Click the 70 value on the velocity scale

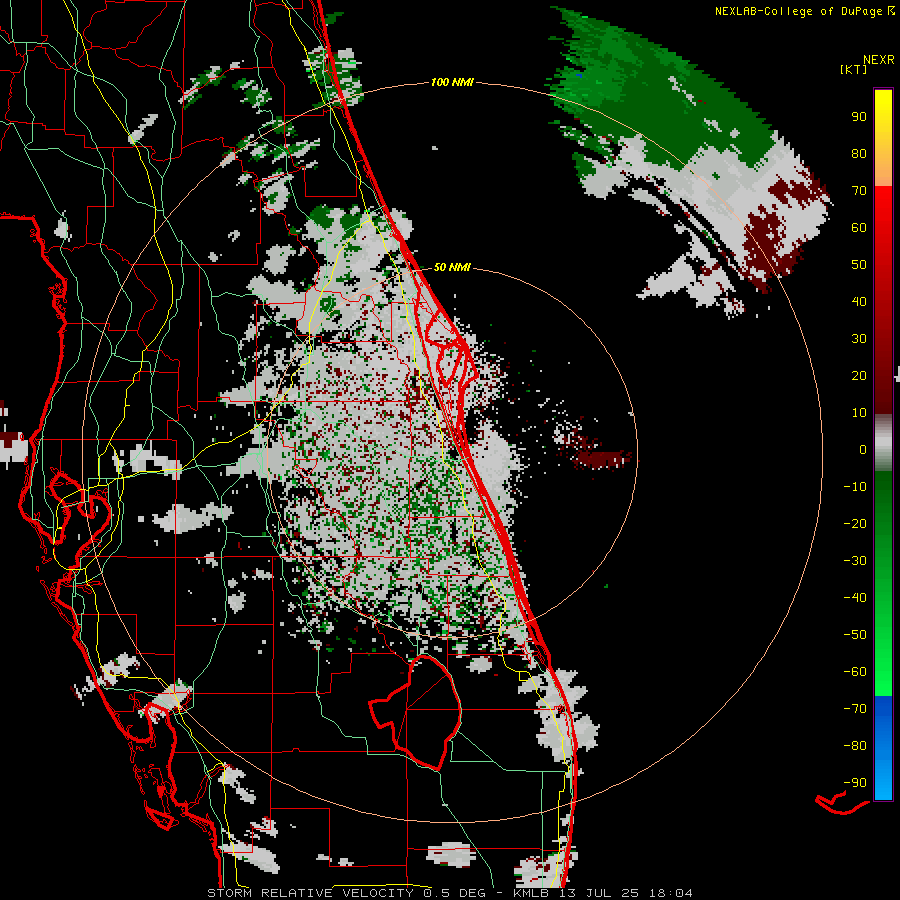(x=859, y=191)
